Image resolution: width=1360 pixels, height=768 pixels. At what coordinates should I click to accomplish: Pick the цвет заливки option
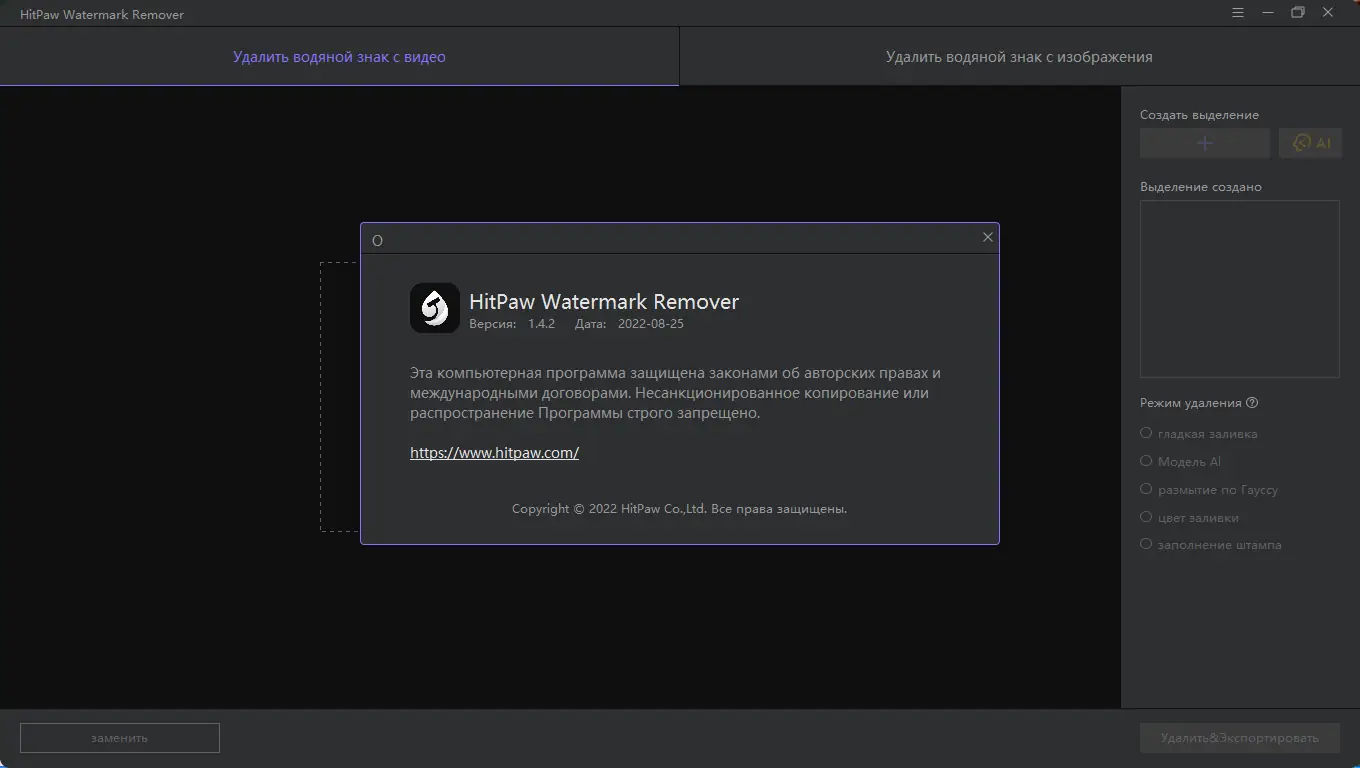pyautogui.click(x=1190, y=518)
